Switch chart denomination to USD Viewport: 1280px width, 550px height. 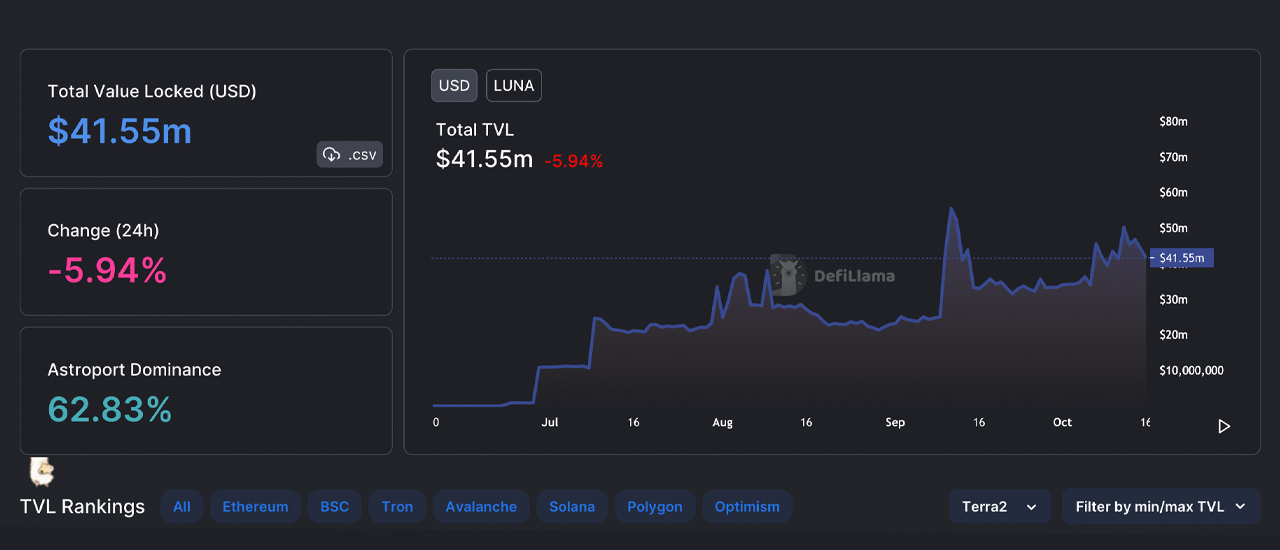pyautogui.click(x=454, y=86)
